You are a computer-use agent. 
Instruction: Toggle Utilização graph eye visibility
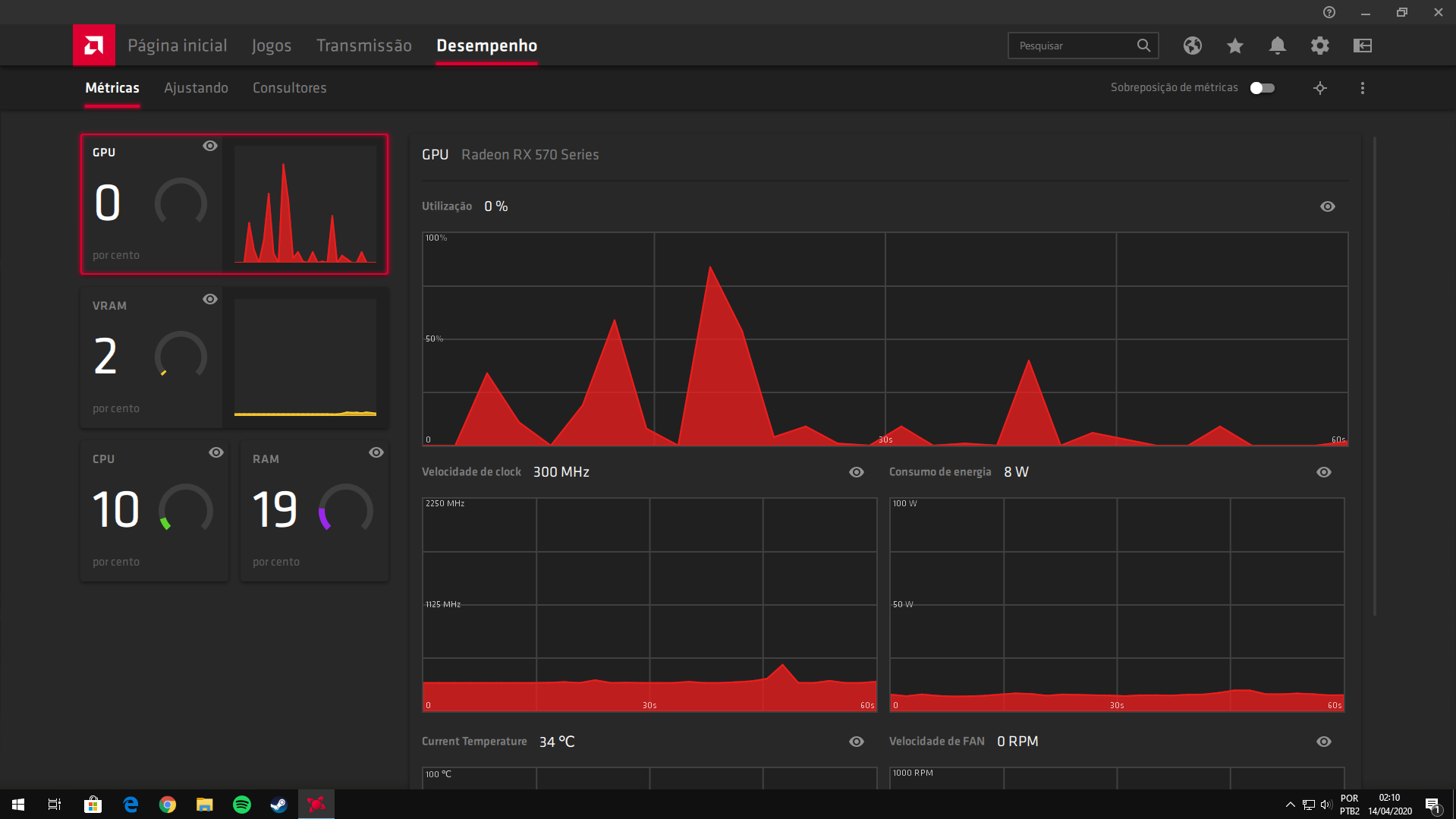point(1328,206)
